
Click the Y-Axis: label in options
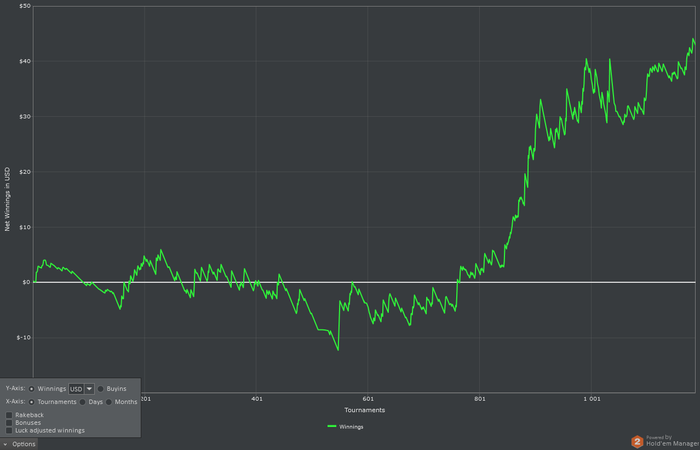(x=16, y=389)
